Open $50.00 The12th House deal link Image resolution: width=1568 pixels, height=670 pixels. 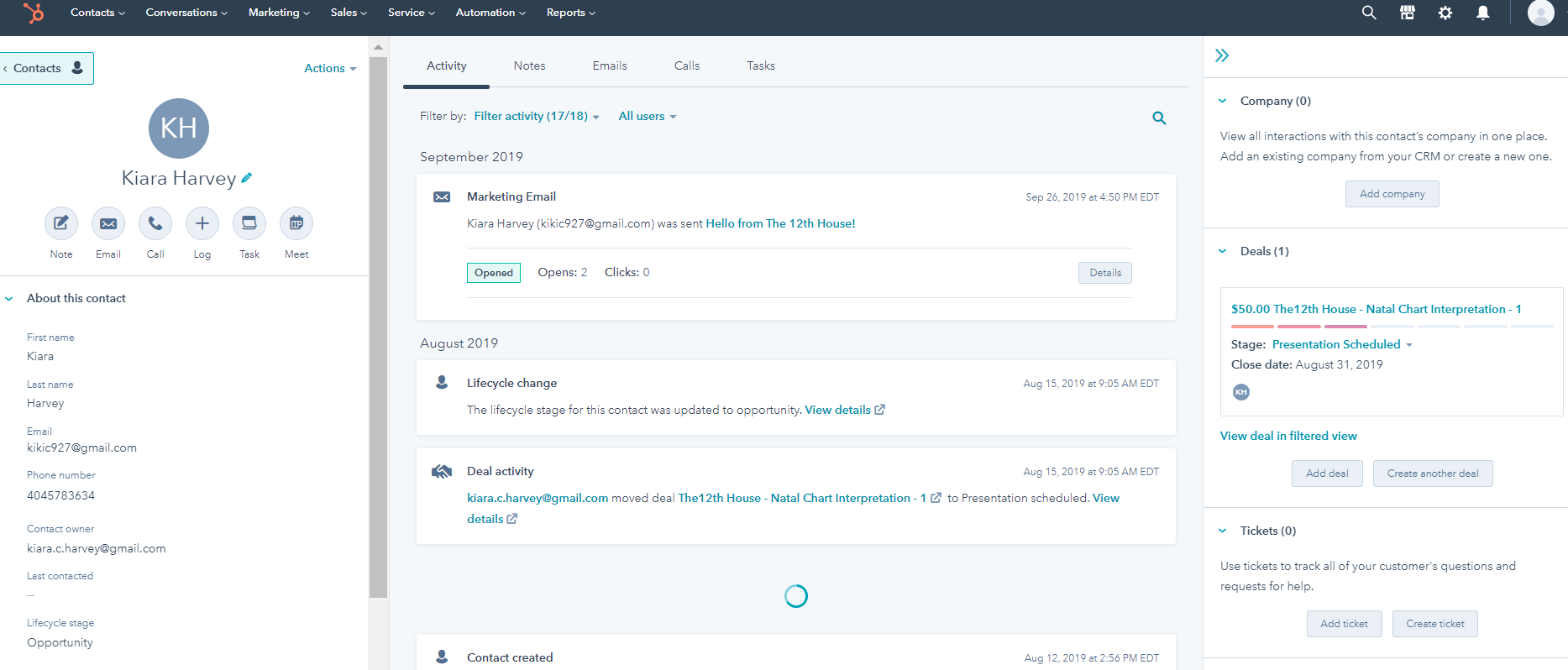tap(1376, 309)
